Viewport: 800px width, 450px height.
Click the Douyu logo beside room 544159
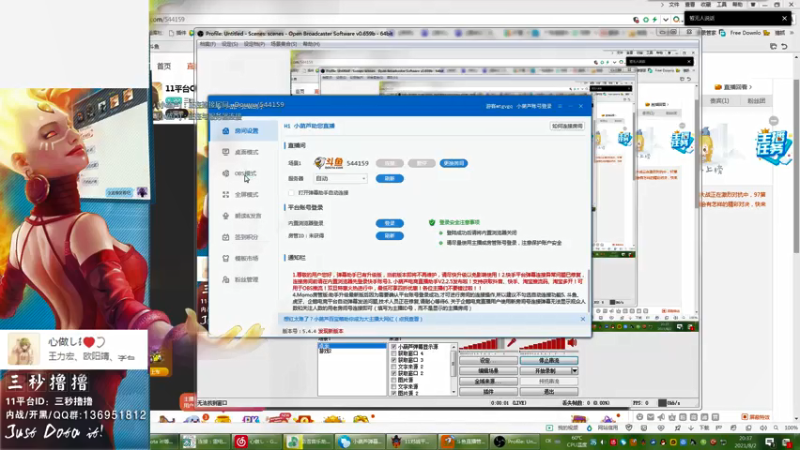coord(328,163)
